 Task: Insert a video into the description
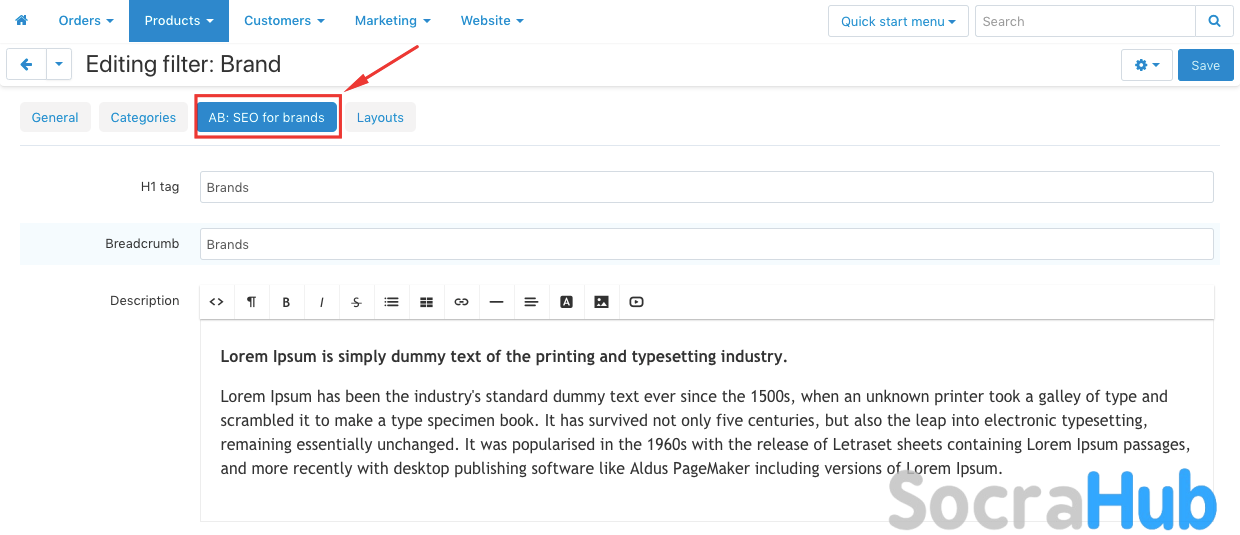tap(636, 302)
